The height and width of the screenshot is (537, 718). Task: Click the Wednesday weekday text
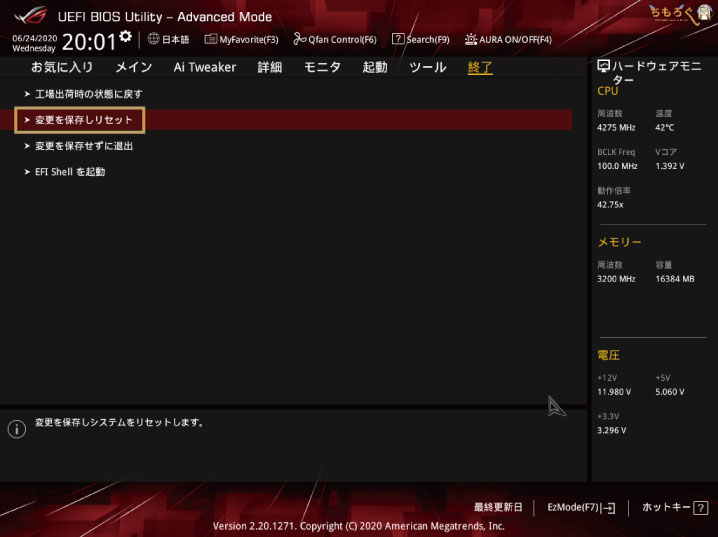coord(34,48)
